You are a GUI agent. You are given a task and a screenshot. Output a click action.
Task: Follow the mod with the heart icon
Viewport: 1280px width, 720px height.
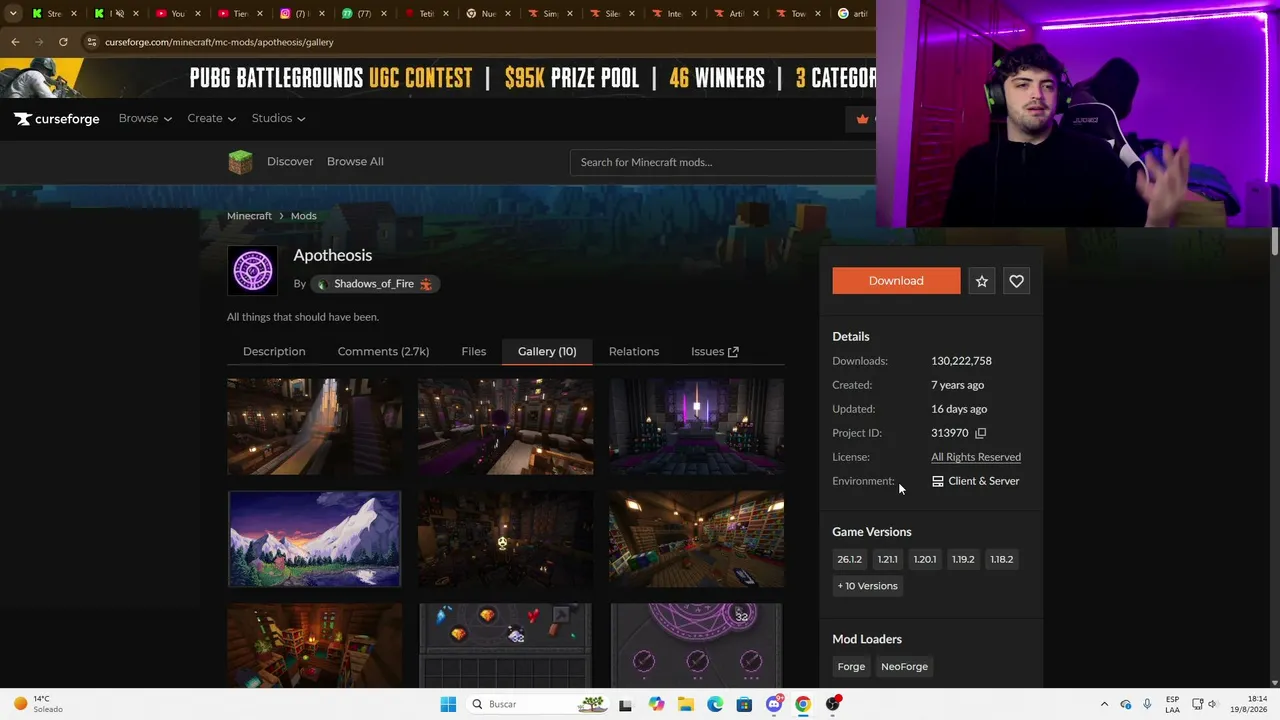(x=1016, y=281)
